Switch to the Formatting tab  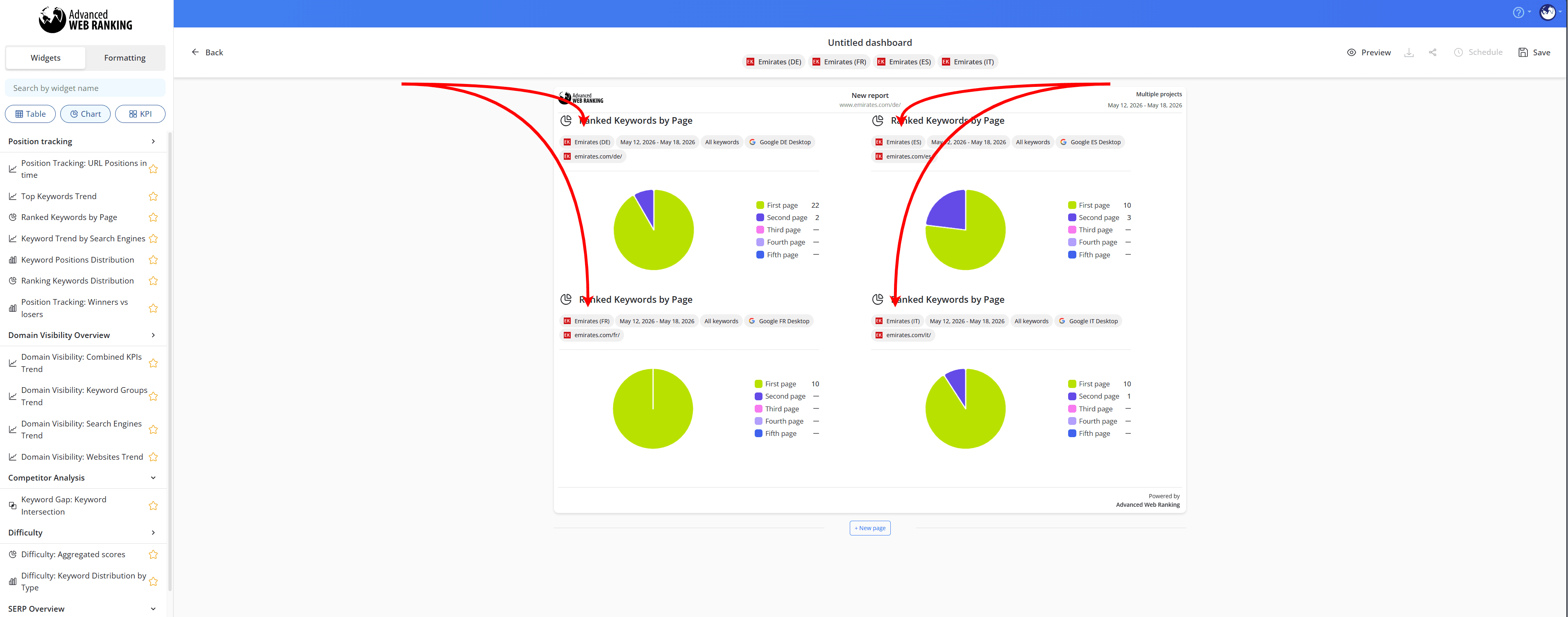click(125, 58)
